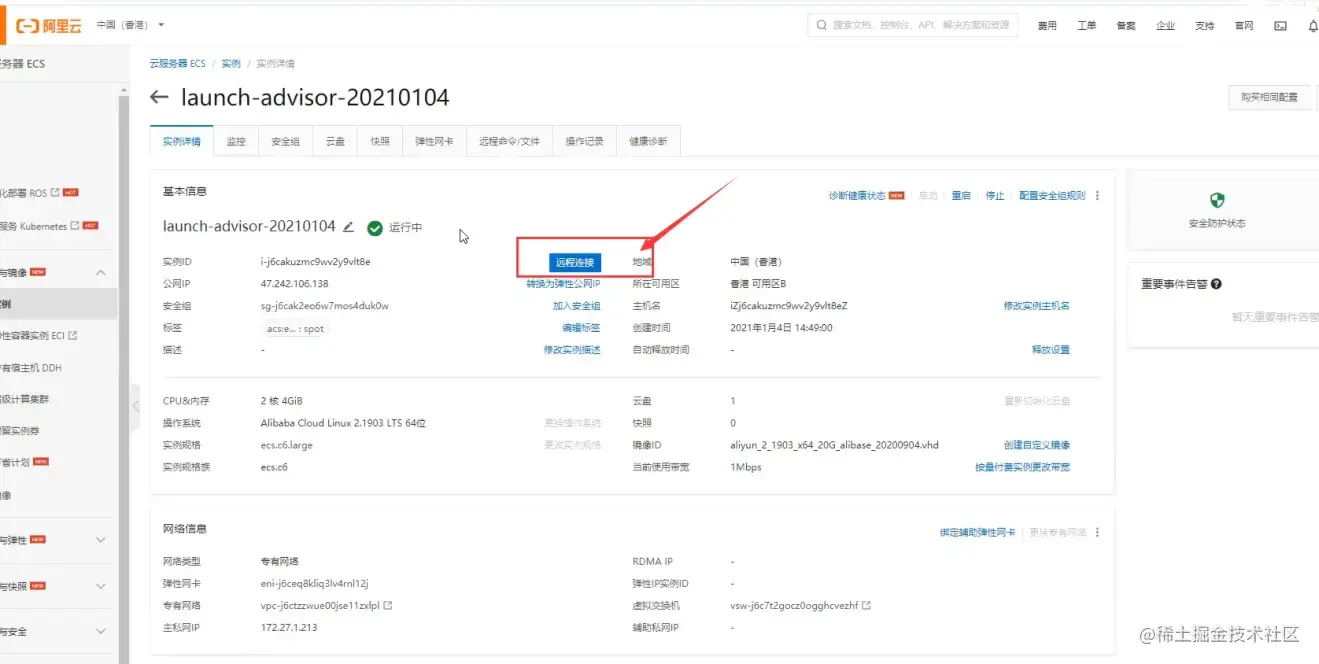Viewport: 1319px width, 664px height.
Task: Click the 重启 link
Action: (961, 196)
